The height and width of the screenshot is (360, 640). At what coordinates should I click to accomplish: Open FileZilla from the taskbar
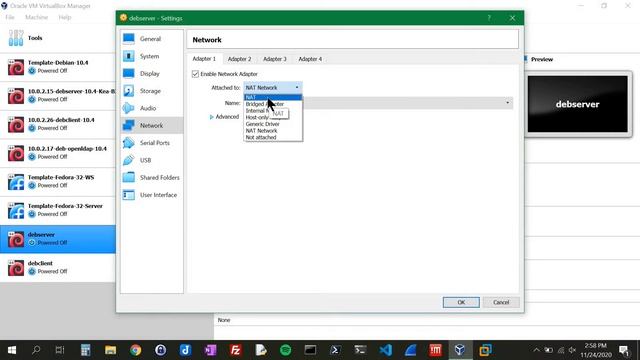[x=236, y=350]
